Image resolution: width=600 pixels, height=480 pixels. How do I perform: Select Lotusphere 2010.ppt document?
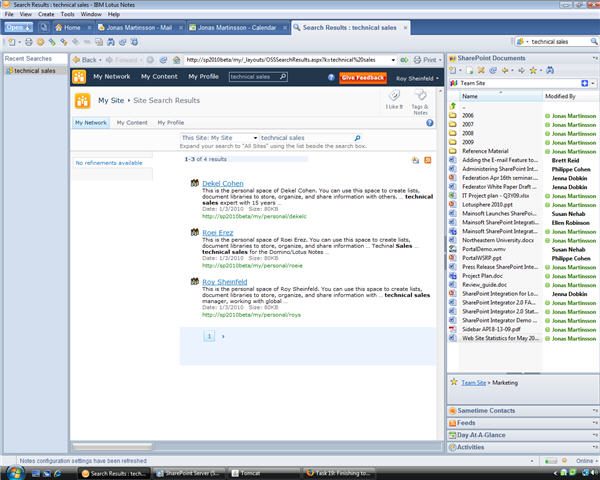pos(487,205)
